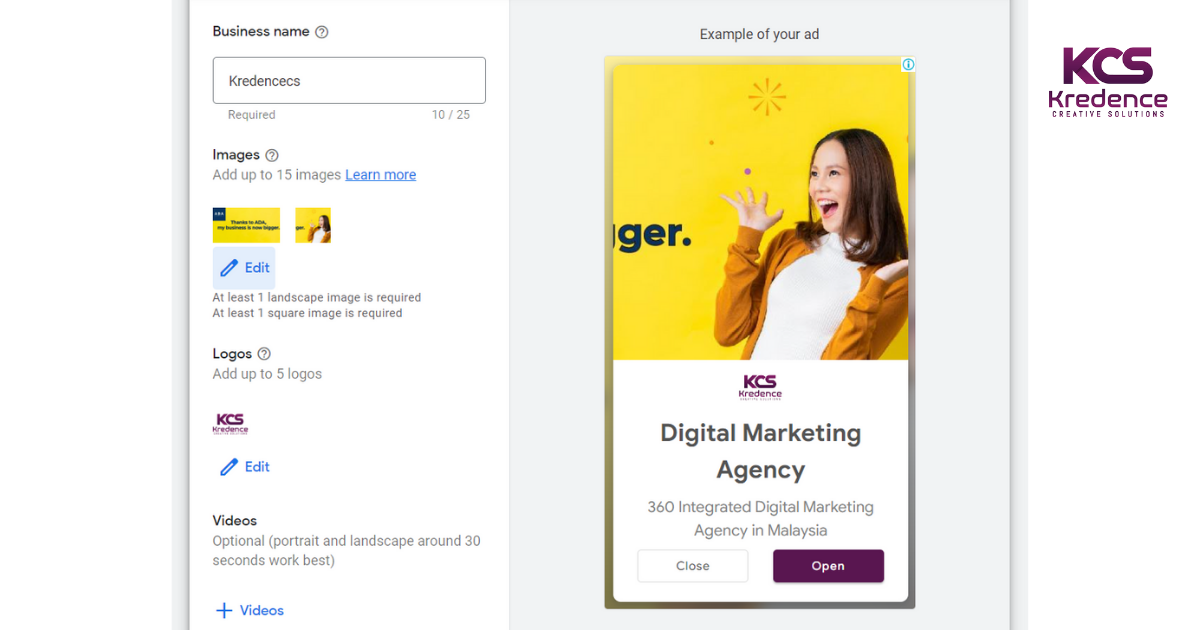Click the yellow ad image preview
1200x630 pixels.
click(761, 213)
